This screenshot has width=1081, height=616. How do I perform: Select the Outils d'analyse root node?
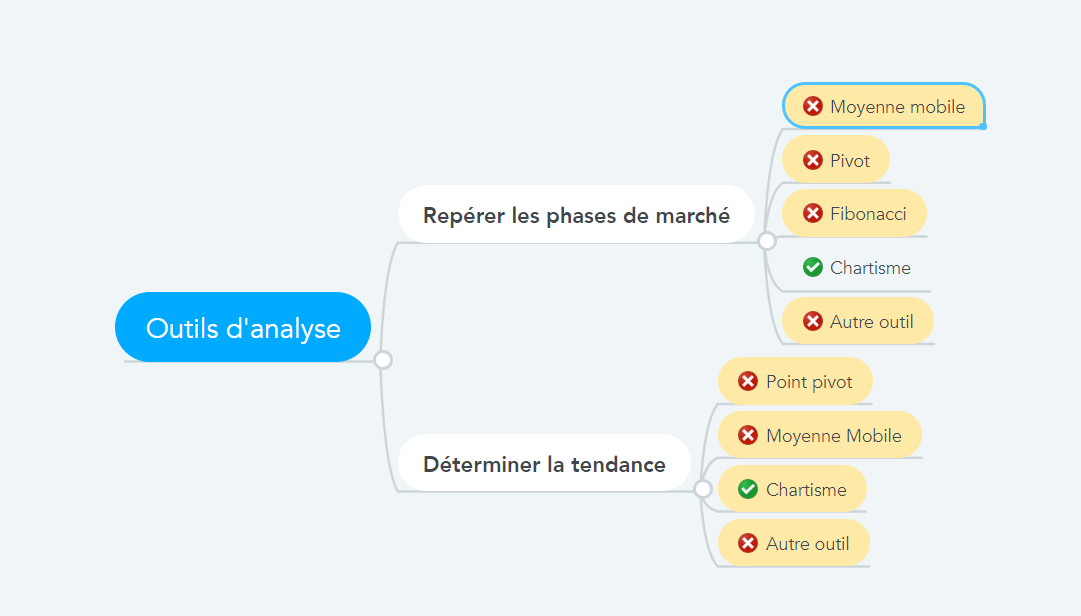tap(243, 328)
